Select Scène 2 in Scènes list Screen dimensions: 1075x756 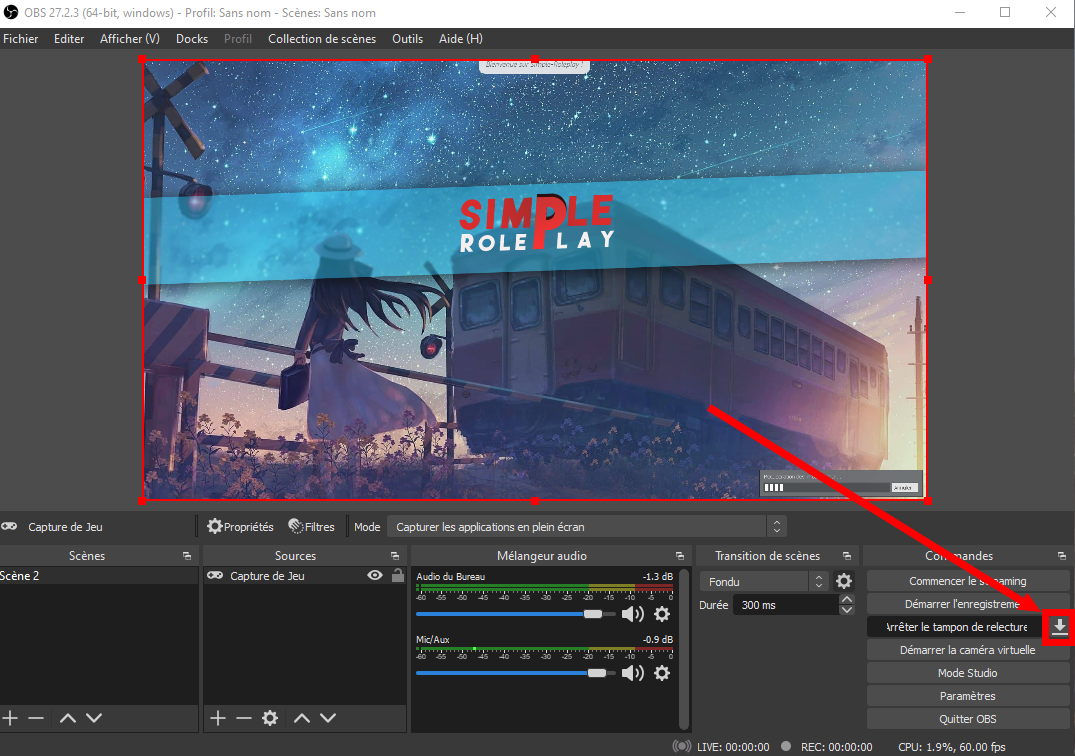(99, 576)
